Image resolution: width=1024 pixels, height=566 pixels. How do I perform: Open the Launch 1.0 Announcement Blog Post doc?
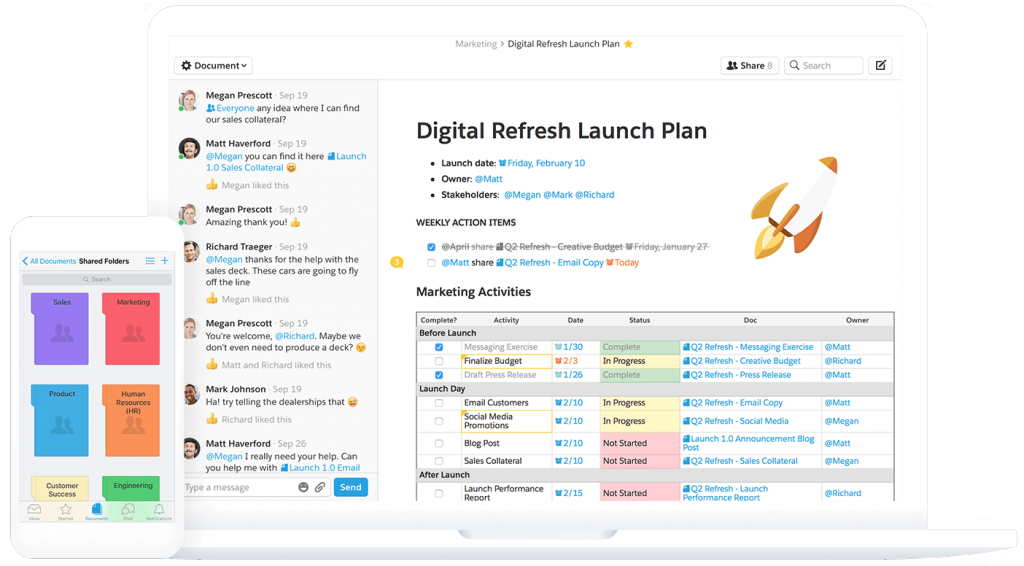748,443
